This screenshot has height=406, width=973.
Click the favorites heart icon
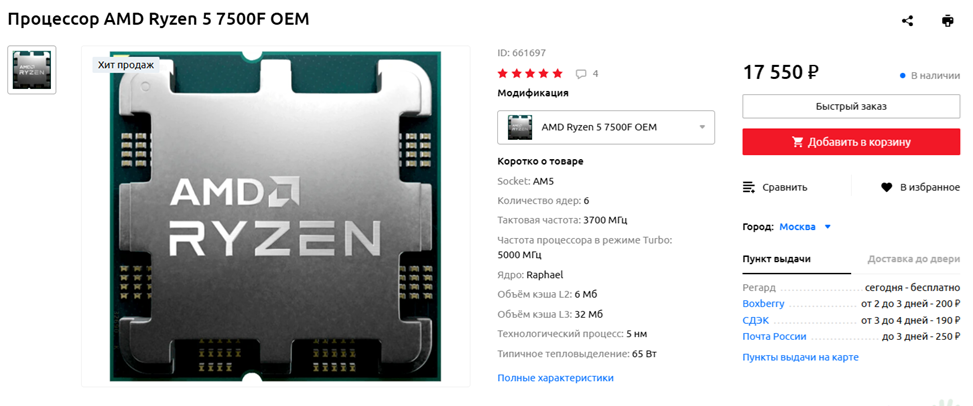point(887,187)
